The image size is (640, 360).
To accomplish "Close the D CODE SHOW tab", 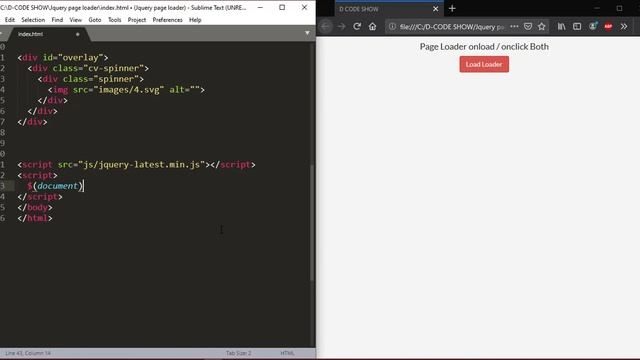I will point(436,9).
